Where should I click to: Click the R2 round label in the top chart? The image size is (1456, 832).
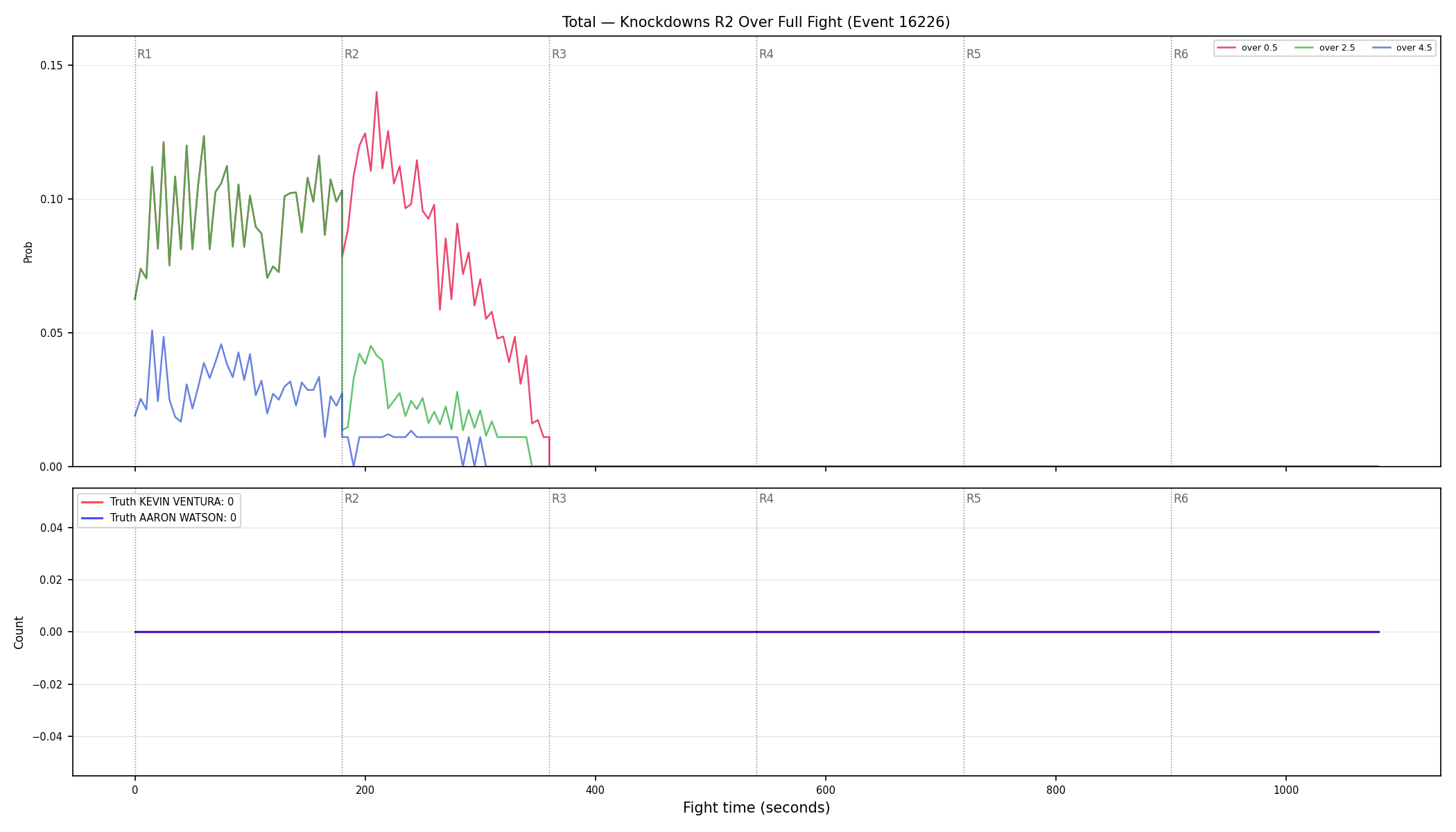pyautogui.click(x=352, y=54)
